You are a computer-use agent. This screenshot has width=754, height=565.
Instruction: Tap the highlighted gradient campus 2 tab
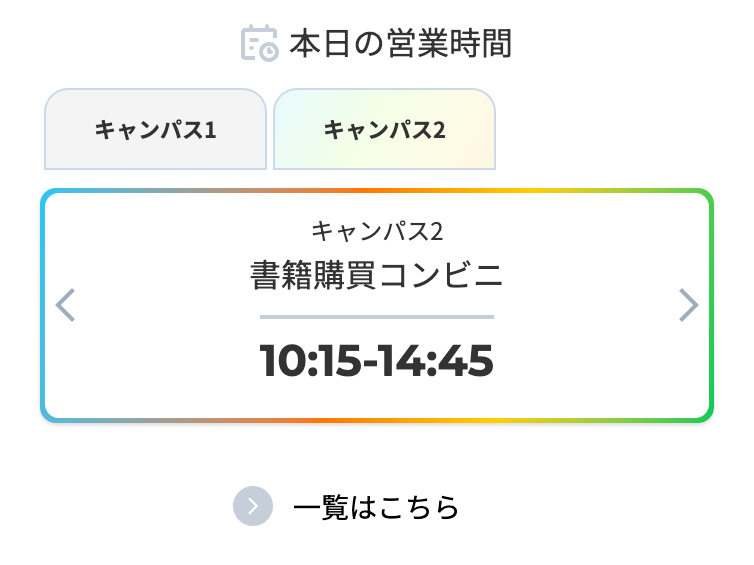(x=384, y=129)
